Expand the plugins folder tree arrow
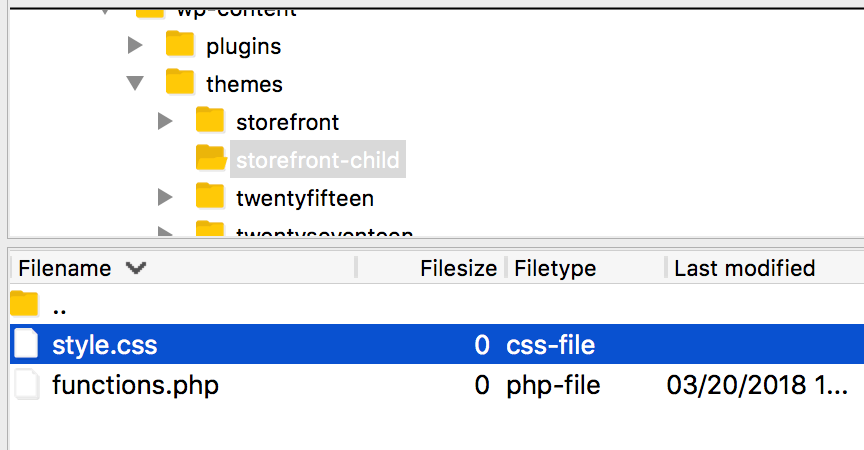Screen dimensions: 864x450 click(x=136, y=45)
